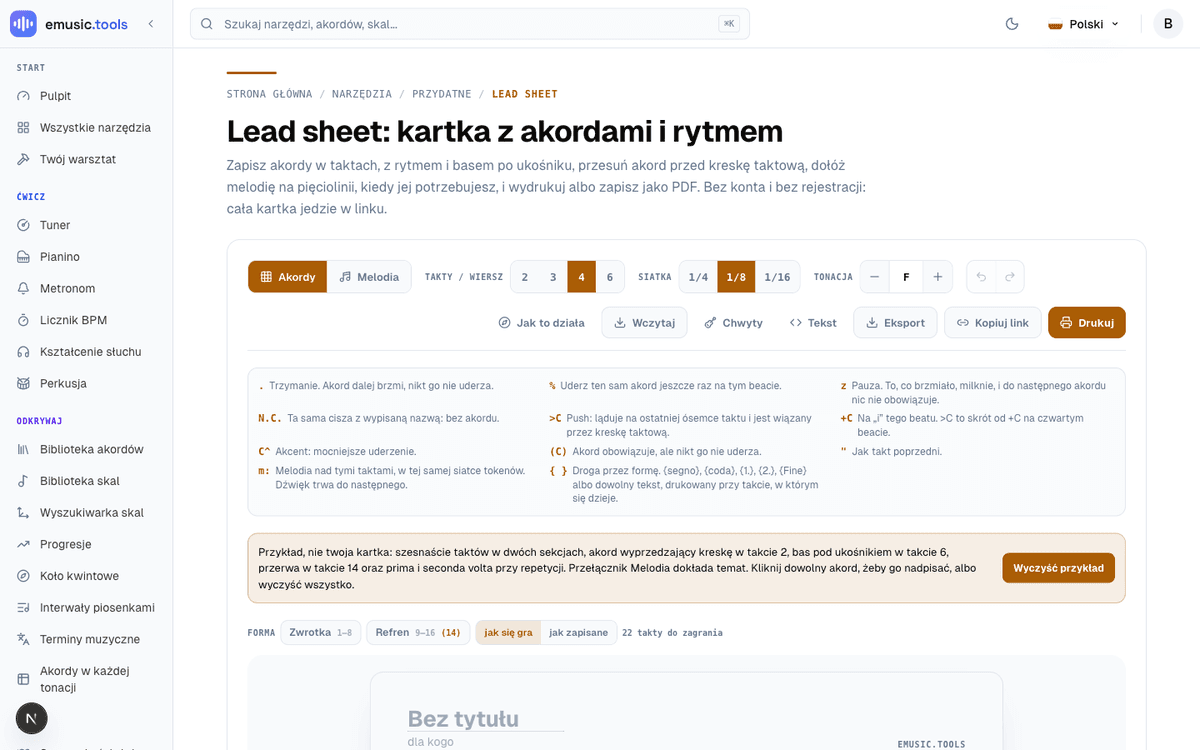Set 3 bars per line
1200x750 pixels.
tap(553, 277)
